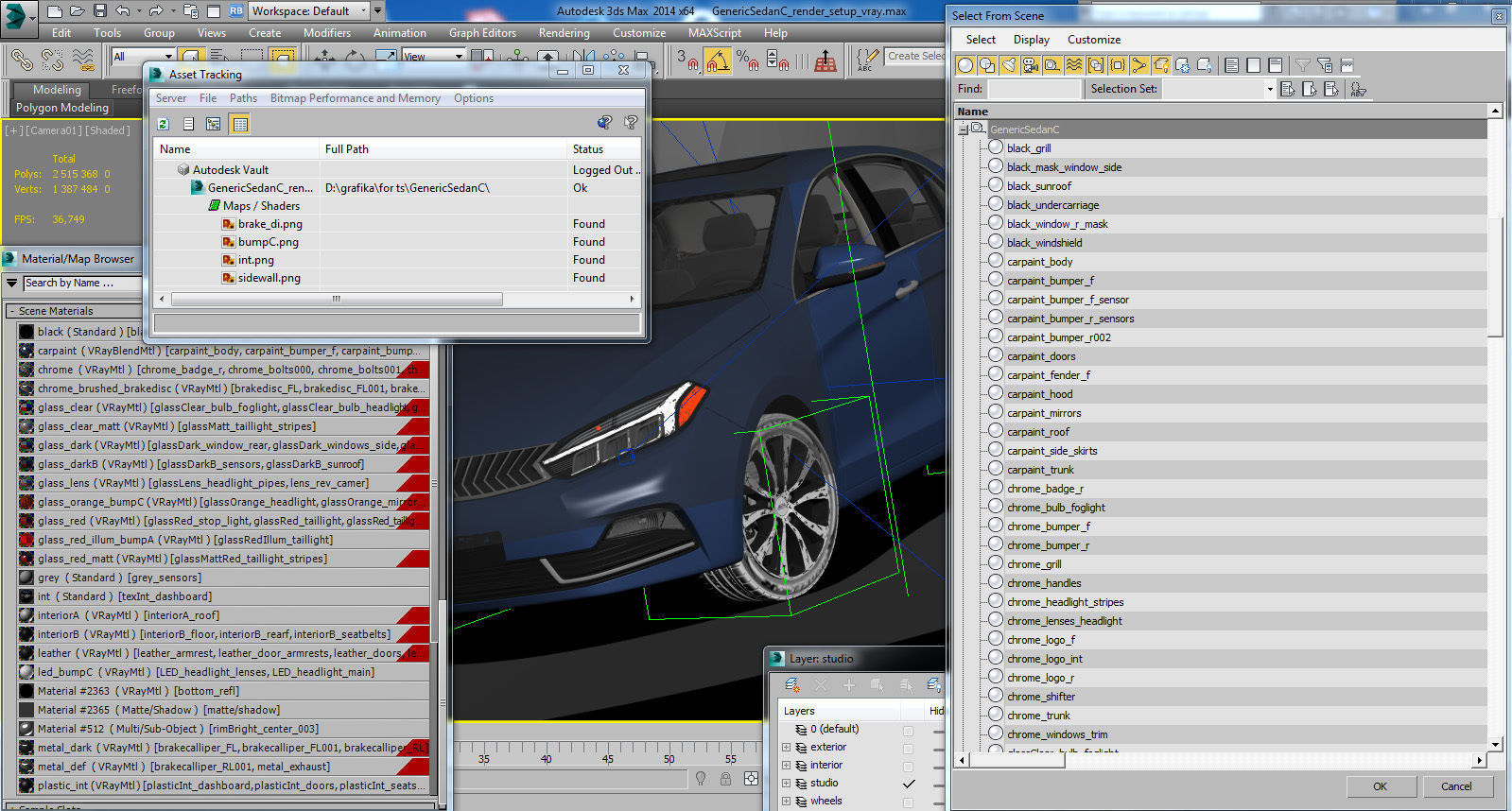
Task: Undo the last action with the Undo arrow
Action: tap(123, 11)
